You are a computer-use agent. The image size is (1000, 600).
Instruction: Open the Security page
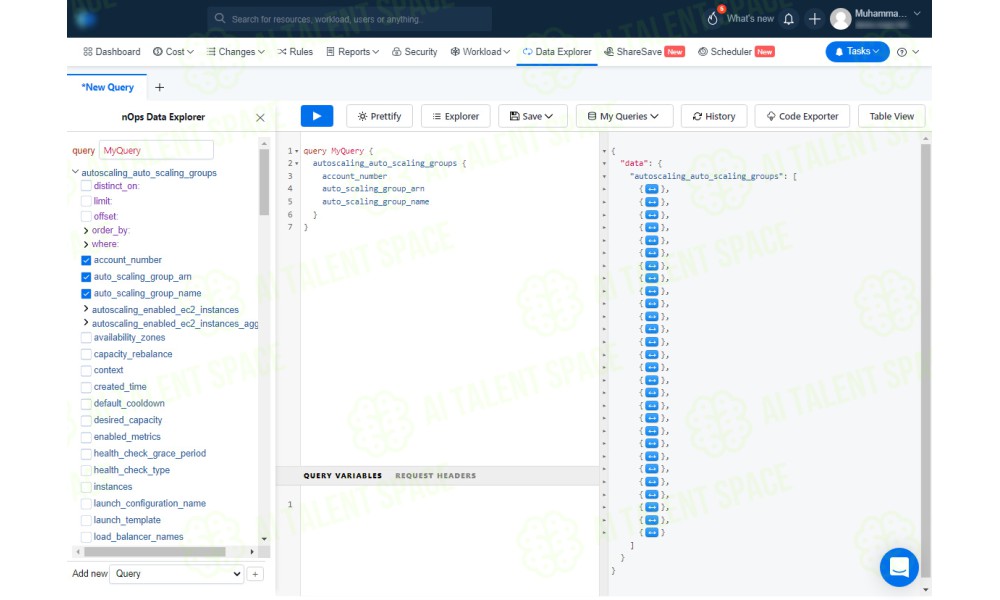pos(415,52)
